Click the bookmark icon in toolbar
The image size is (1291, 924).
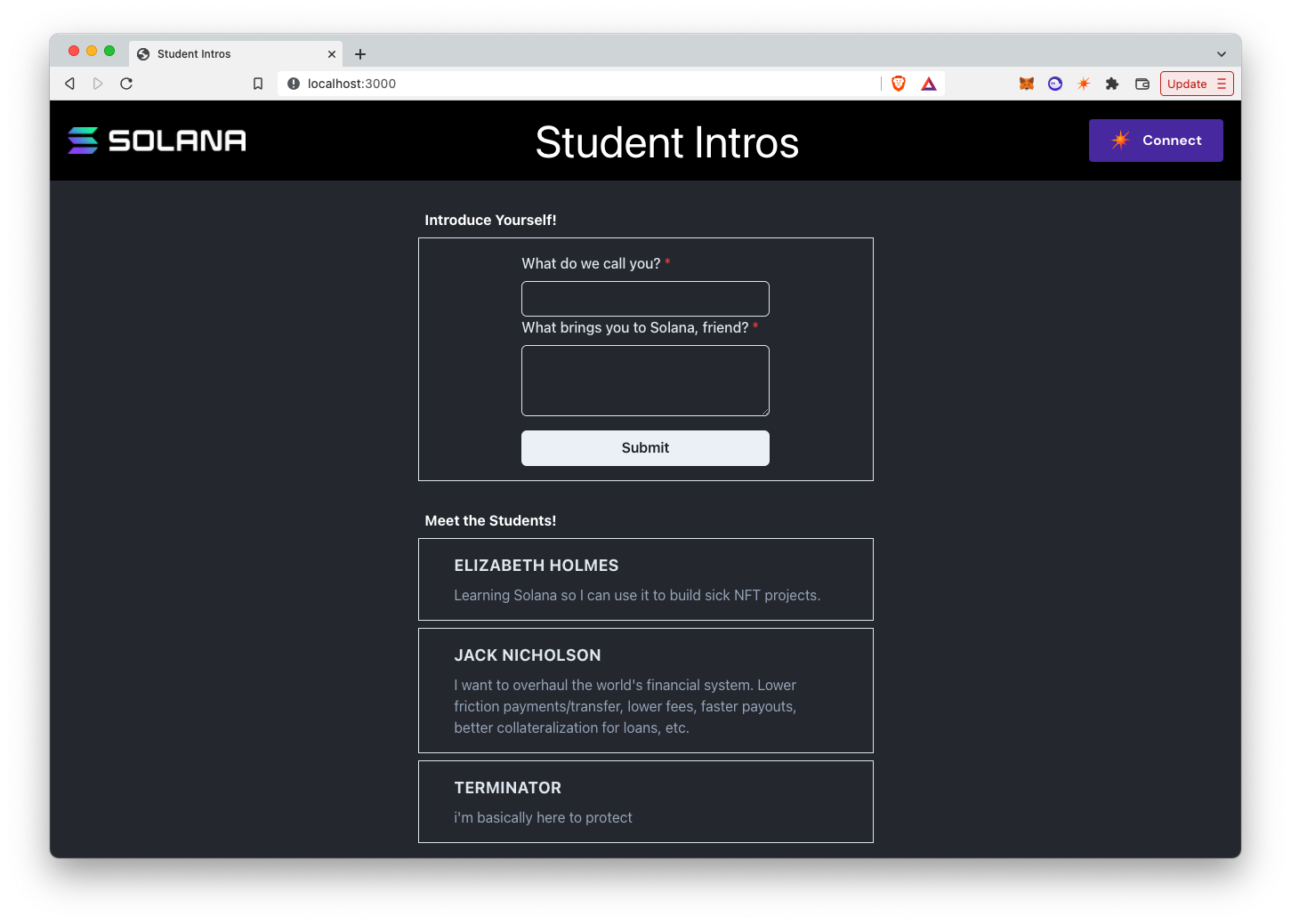click(258, 84)
